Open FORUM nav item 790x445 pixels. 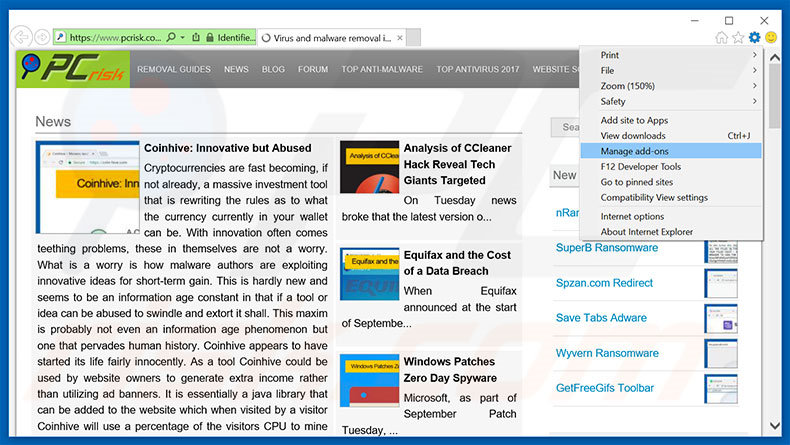(x=313, y=69)
